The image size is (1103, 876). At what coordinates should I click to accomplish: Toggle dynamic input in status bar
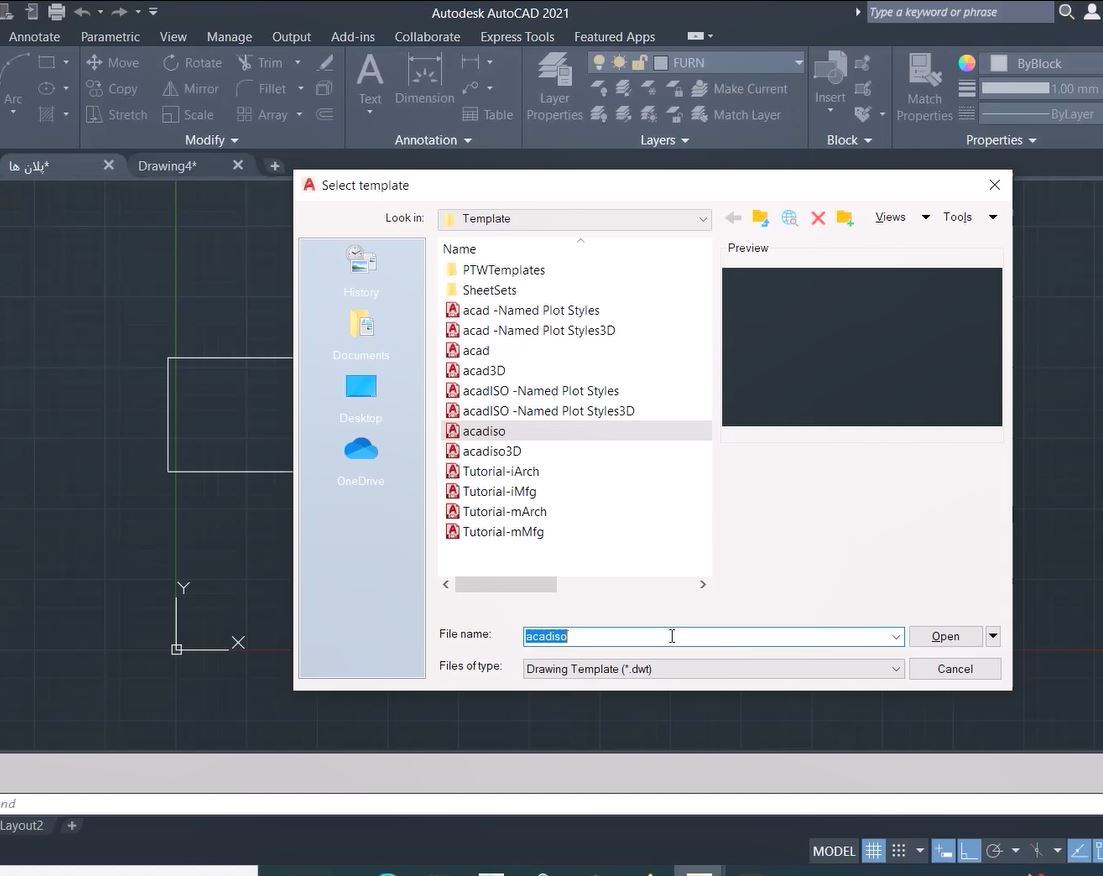pyautogui.click(x=943, y=851)
